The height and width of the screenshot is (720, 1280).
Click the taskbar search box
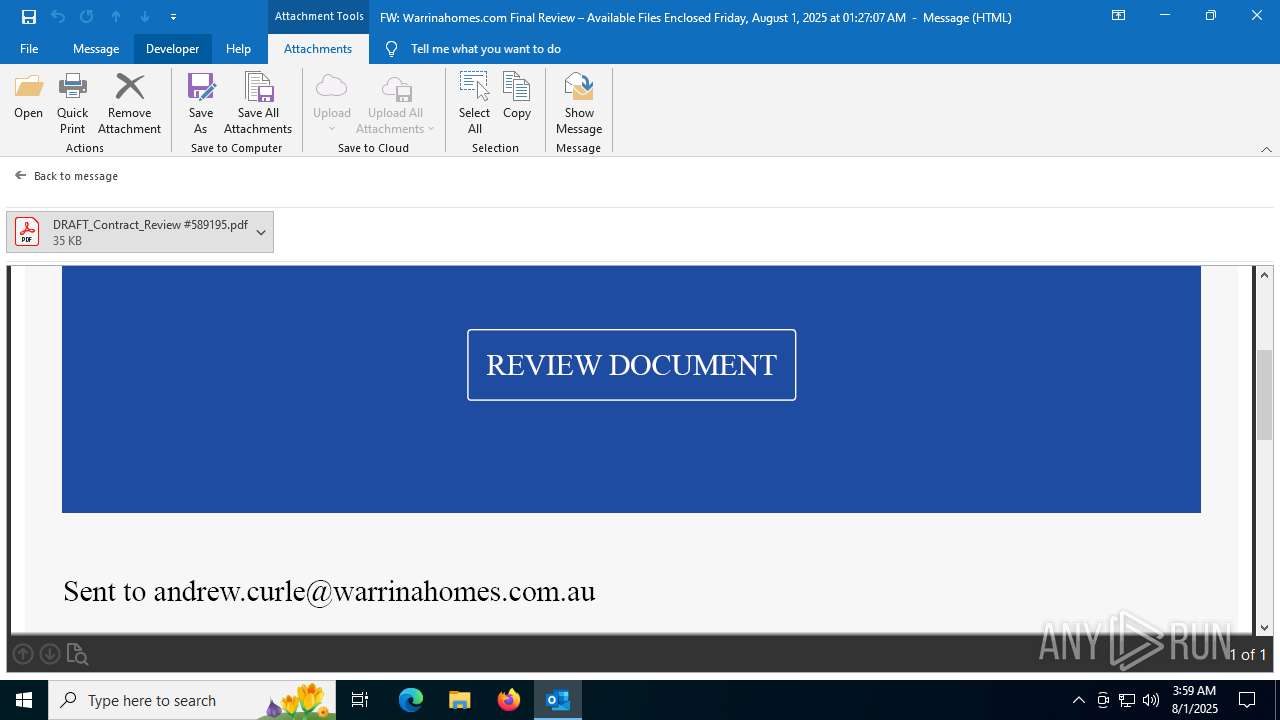click(x=192, y=700)
